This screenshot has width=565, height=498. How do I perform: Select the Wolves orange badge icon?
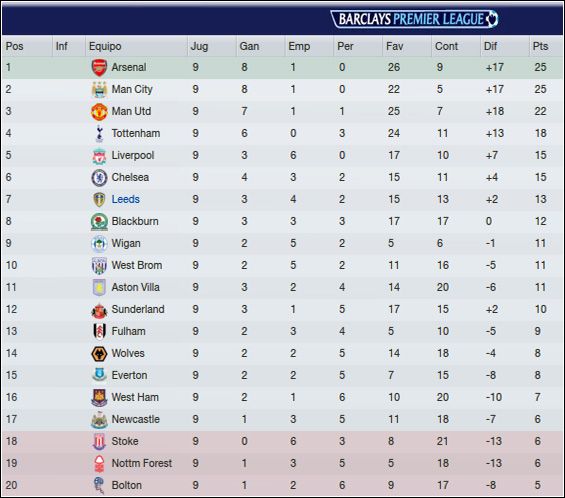99,354
